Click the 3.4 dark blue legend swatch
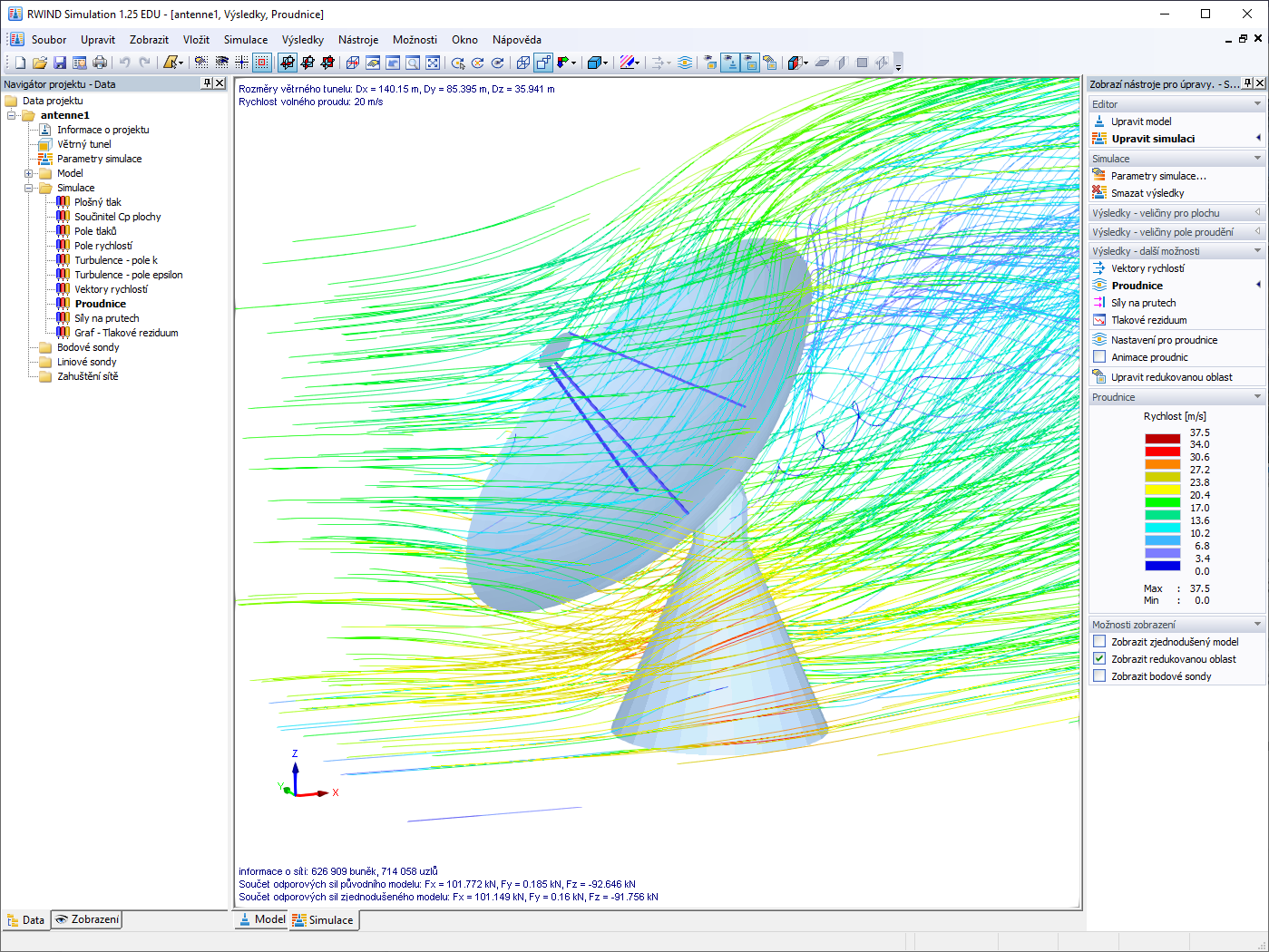Viewport: 1269px width, 952px height. 1162,566
